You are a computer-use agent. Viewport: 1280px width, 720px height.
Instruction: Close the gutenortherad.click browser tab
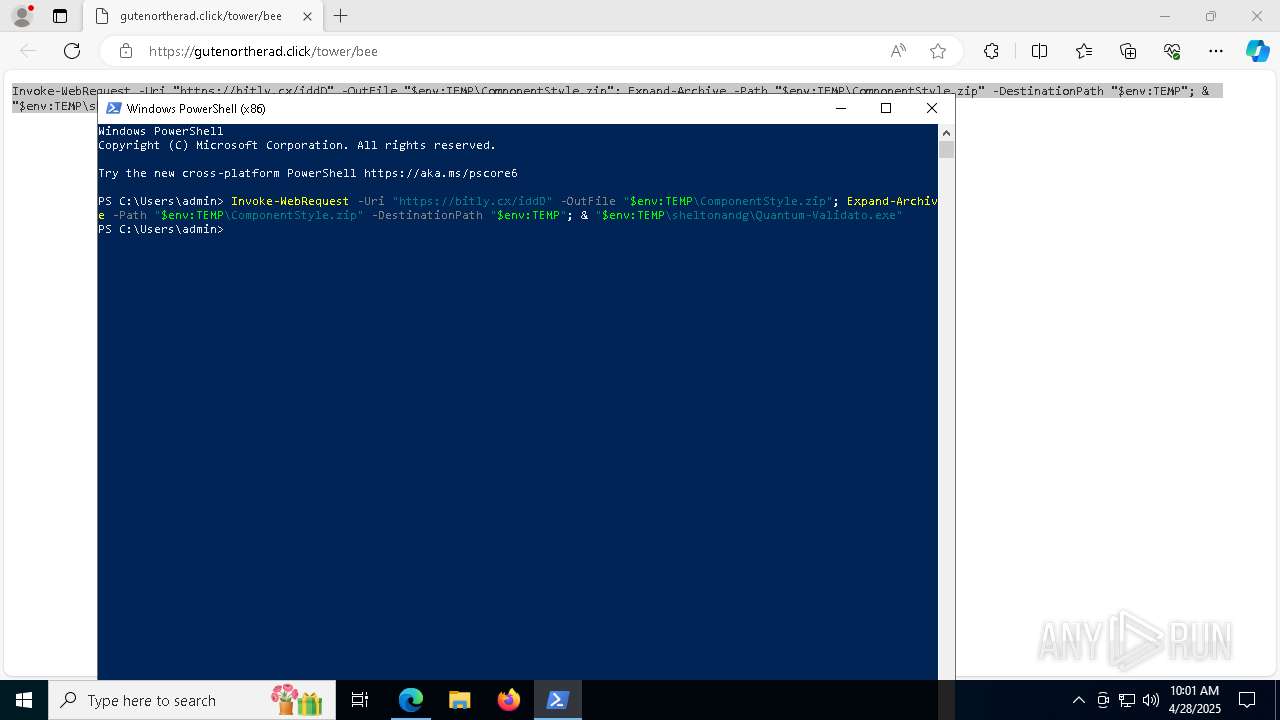click(x=307, y=16)
